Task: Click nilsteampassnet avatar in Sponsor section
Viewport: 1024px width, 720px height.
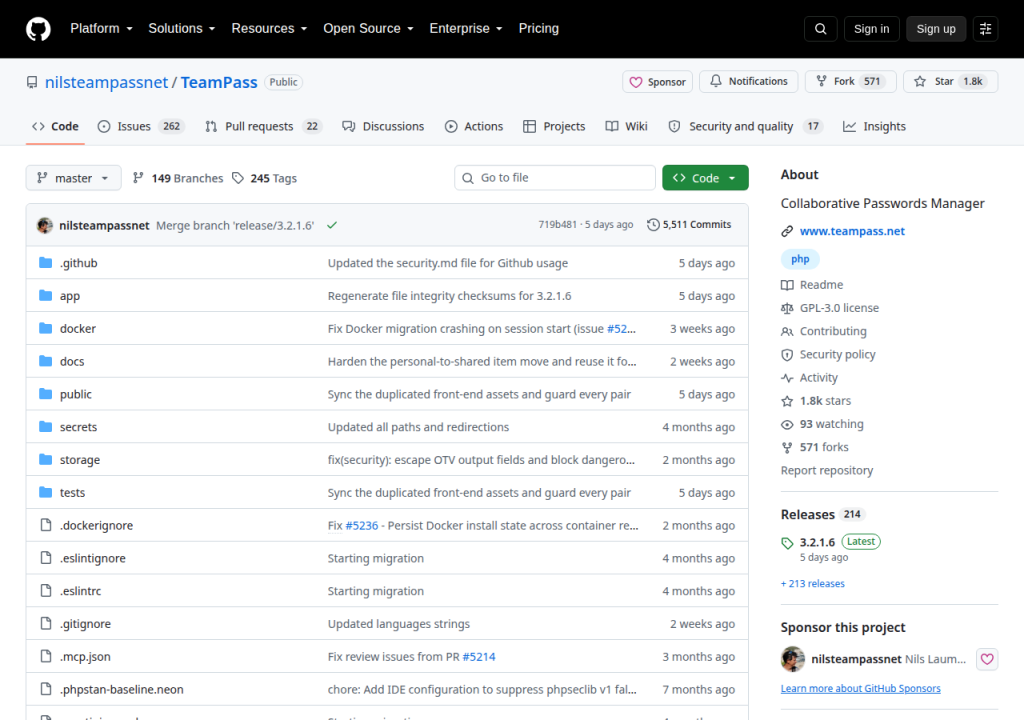Action: point(793,659)
